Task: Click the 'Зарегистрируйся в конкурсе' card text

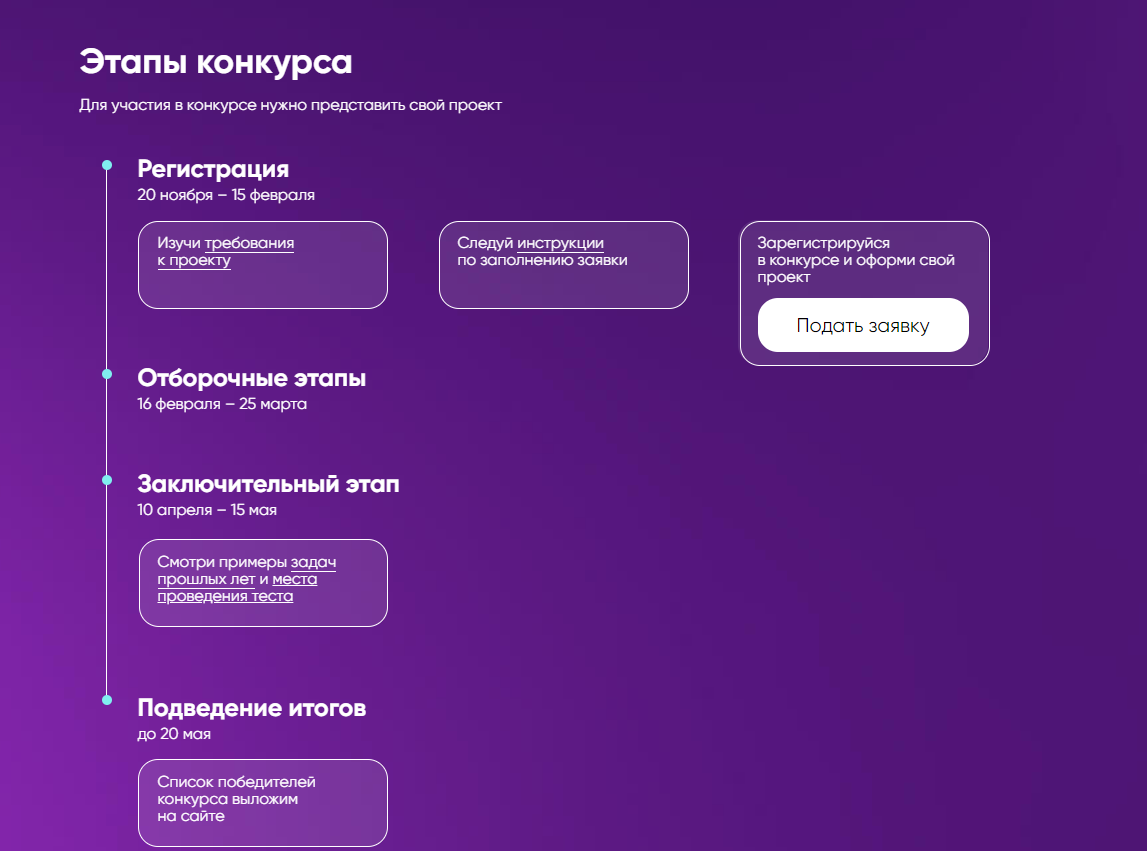Action: click(856, 260)
